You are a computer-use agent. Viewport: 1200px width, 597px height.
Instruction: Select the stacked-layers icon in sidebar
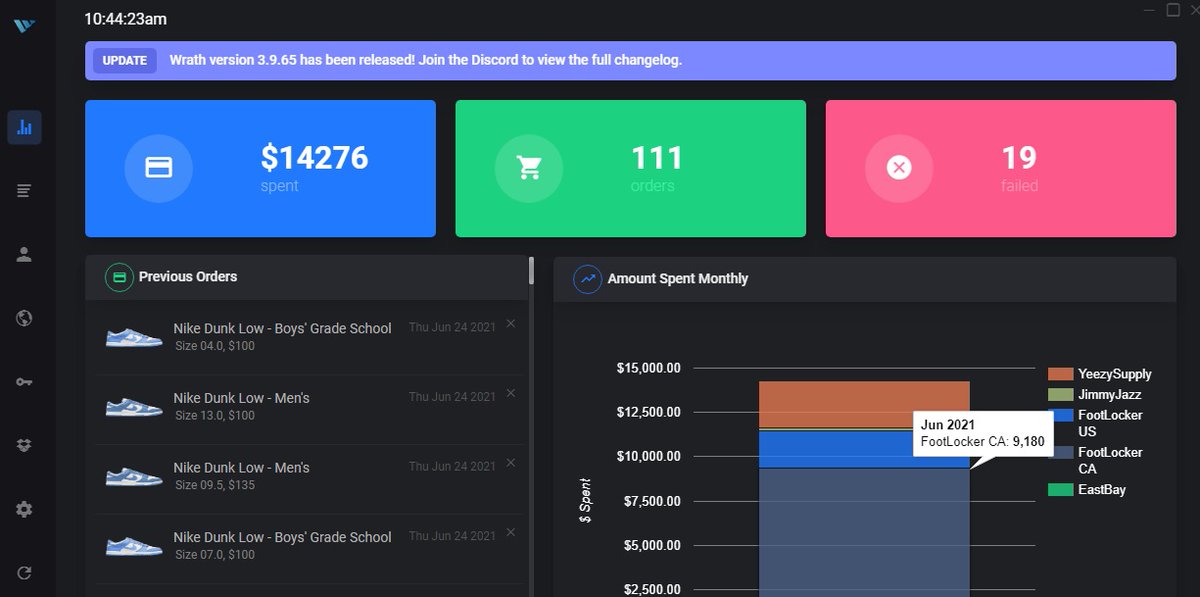pos(24,445)
